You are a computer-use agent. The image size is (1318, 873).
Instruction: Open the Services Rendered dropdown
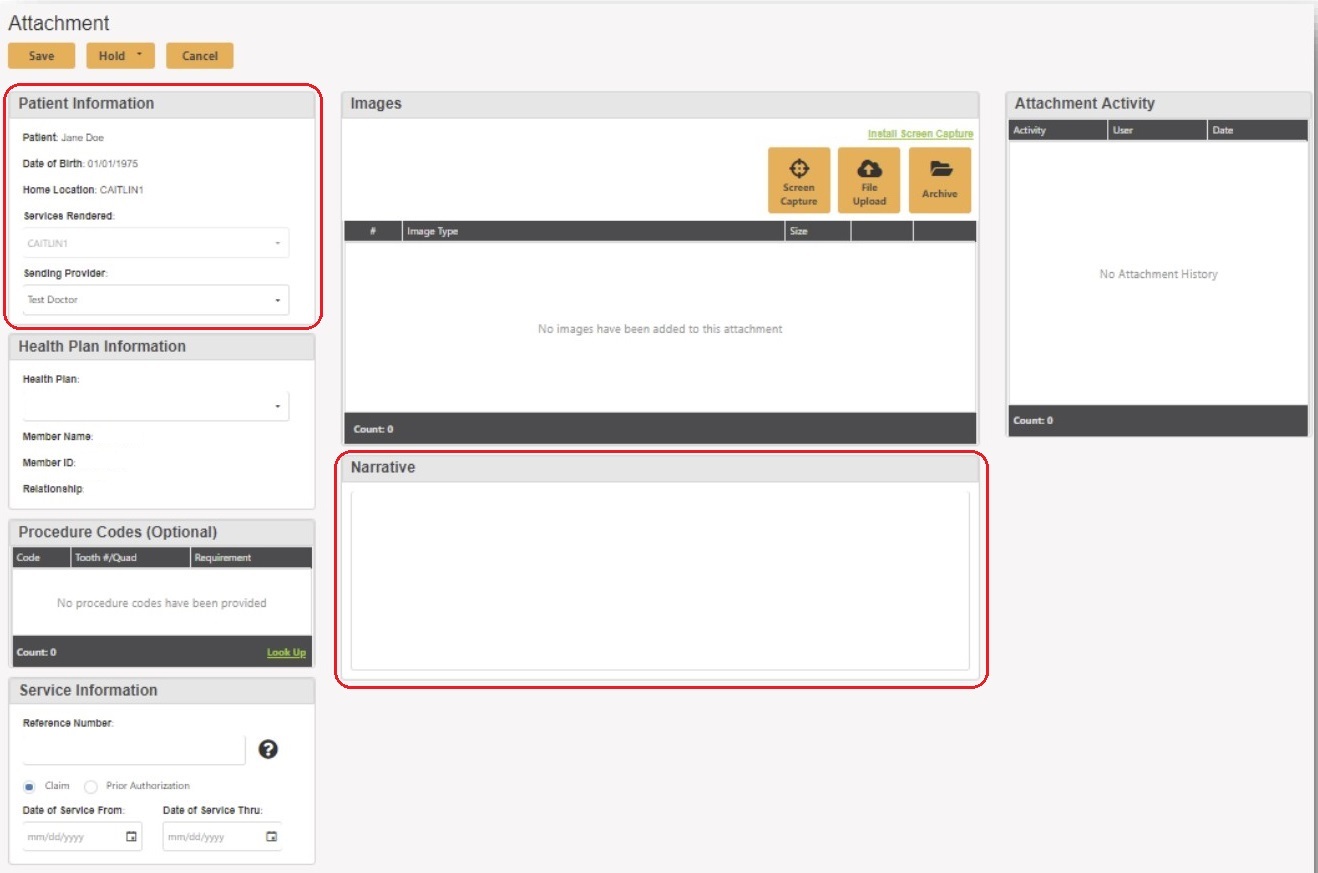pyautogui.click(x=277, y=243)
